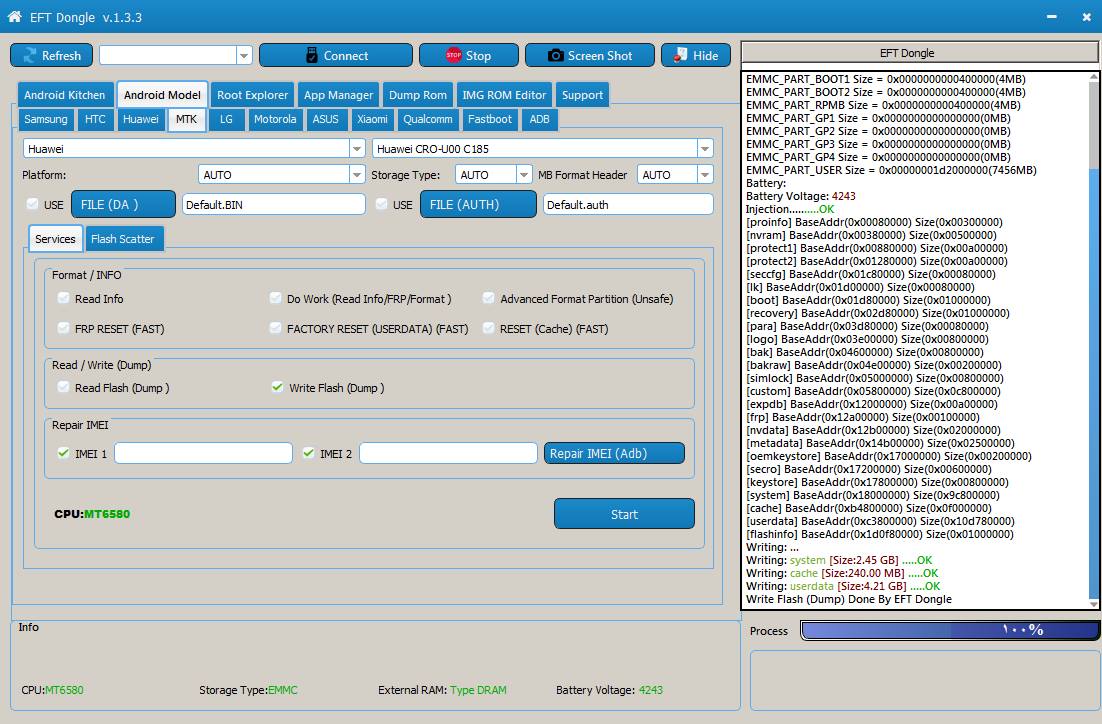1102x724 pixels.
Task: Select the Fastboot sub-tab
Action: click(x=490, y=119)
